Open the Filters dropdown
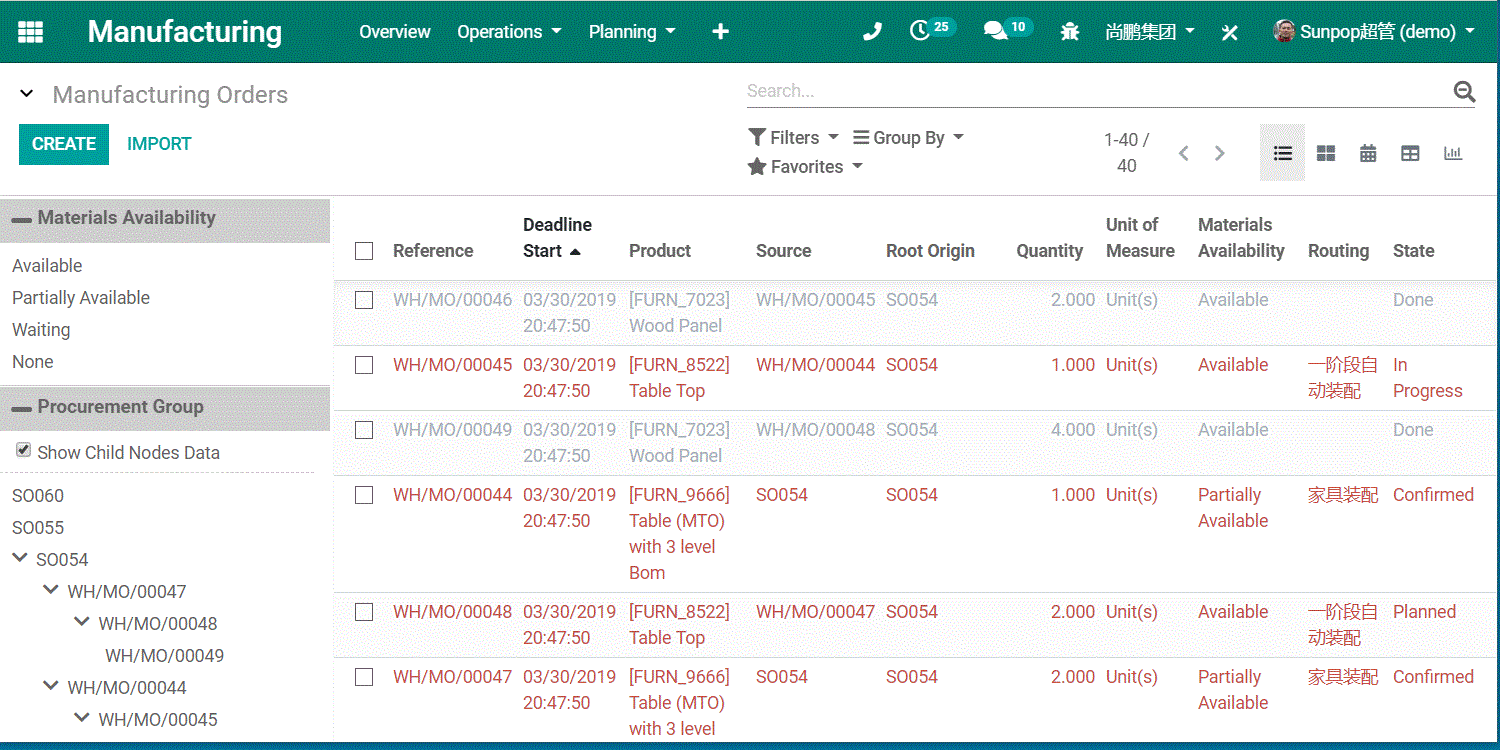Screen dimensions: 1500x750 point(794,138)
